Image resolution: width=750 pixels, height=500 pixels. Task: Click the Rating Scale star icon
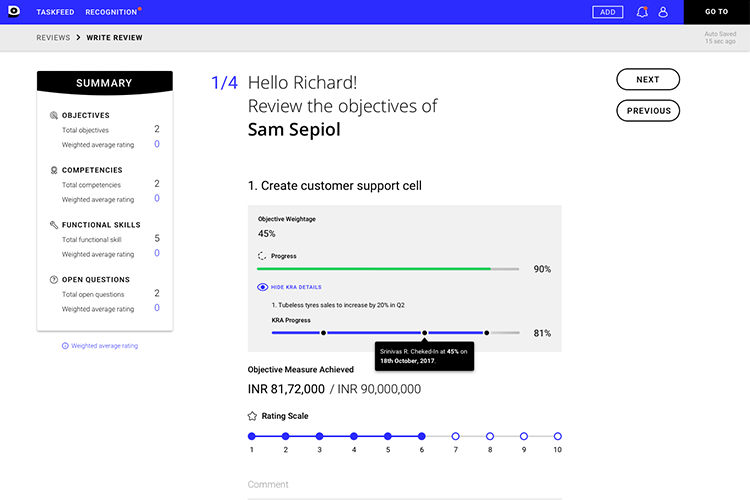252,416
